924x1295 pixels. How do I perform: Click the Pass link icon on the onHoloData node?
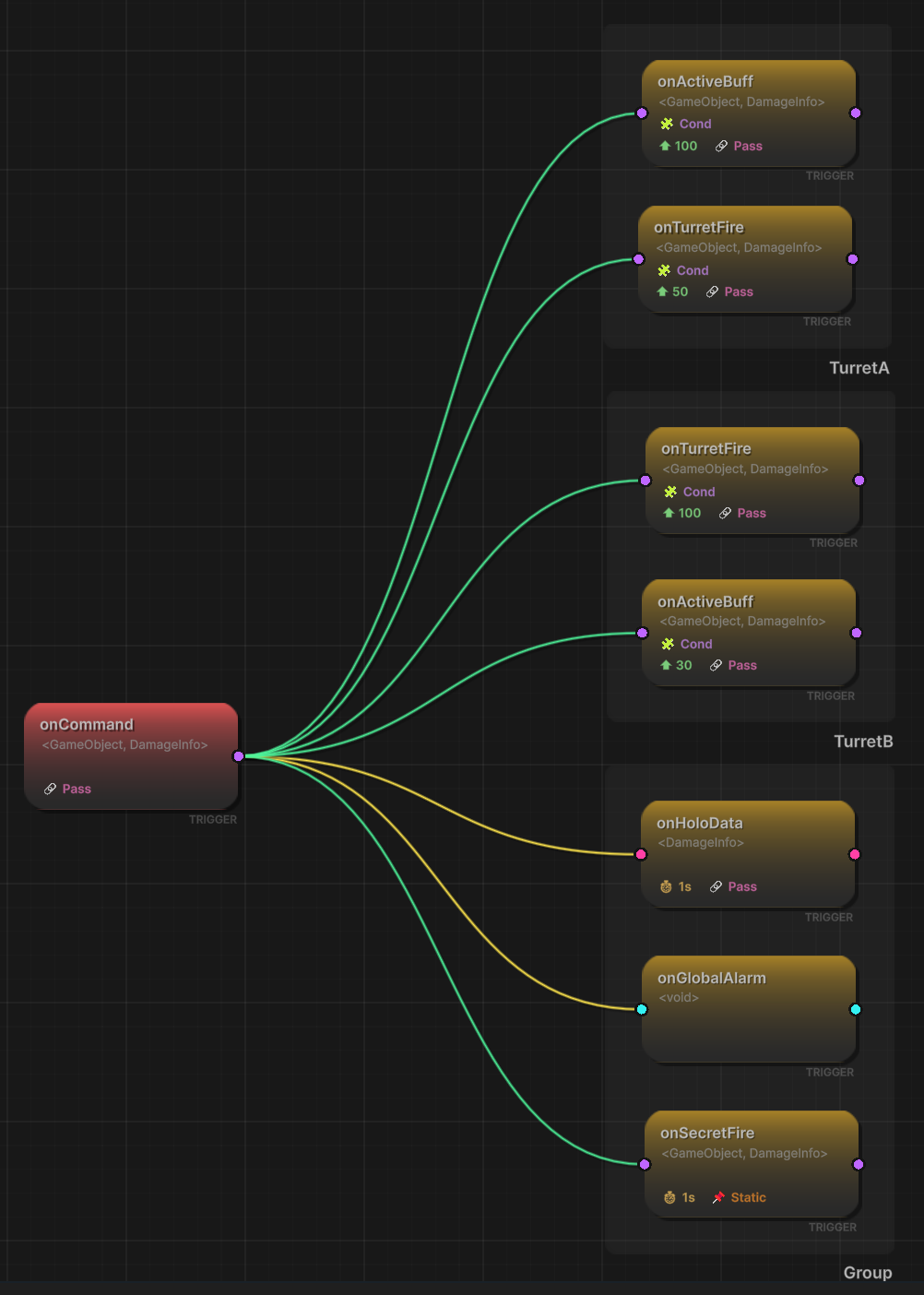[x=717, y=886]
